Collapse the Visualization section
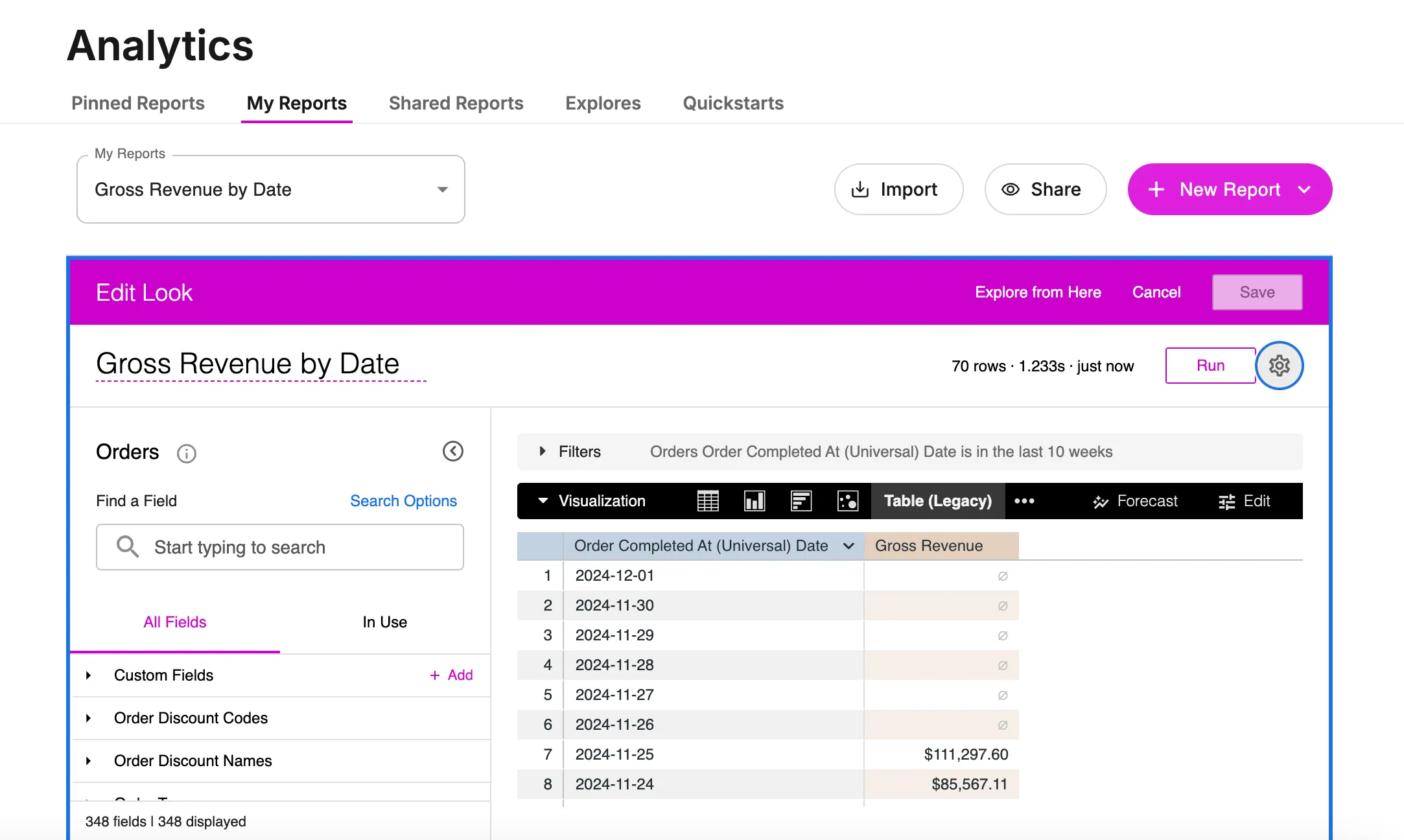The image size is (1404, 840). [x=543, y=500]
